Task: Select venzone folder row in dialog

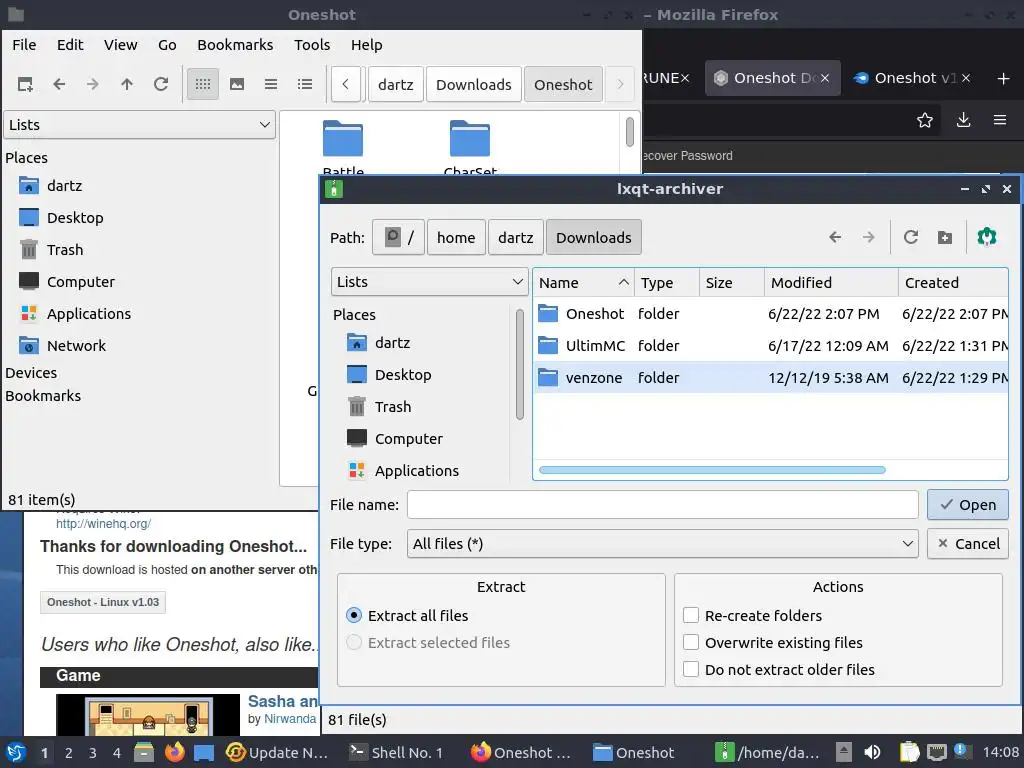Action: [771, 377]
